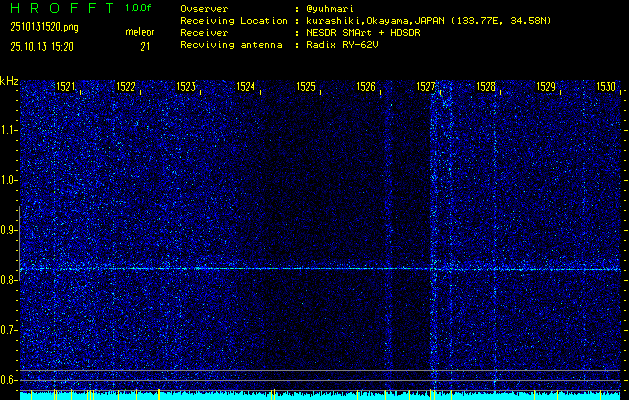This screenshot has width=629, height=400.
Task: Select the 1526 time marker
Action: click(366, 86)
